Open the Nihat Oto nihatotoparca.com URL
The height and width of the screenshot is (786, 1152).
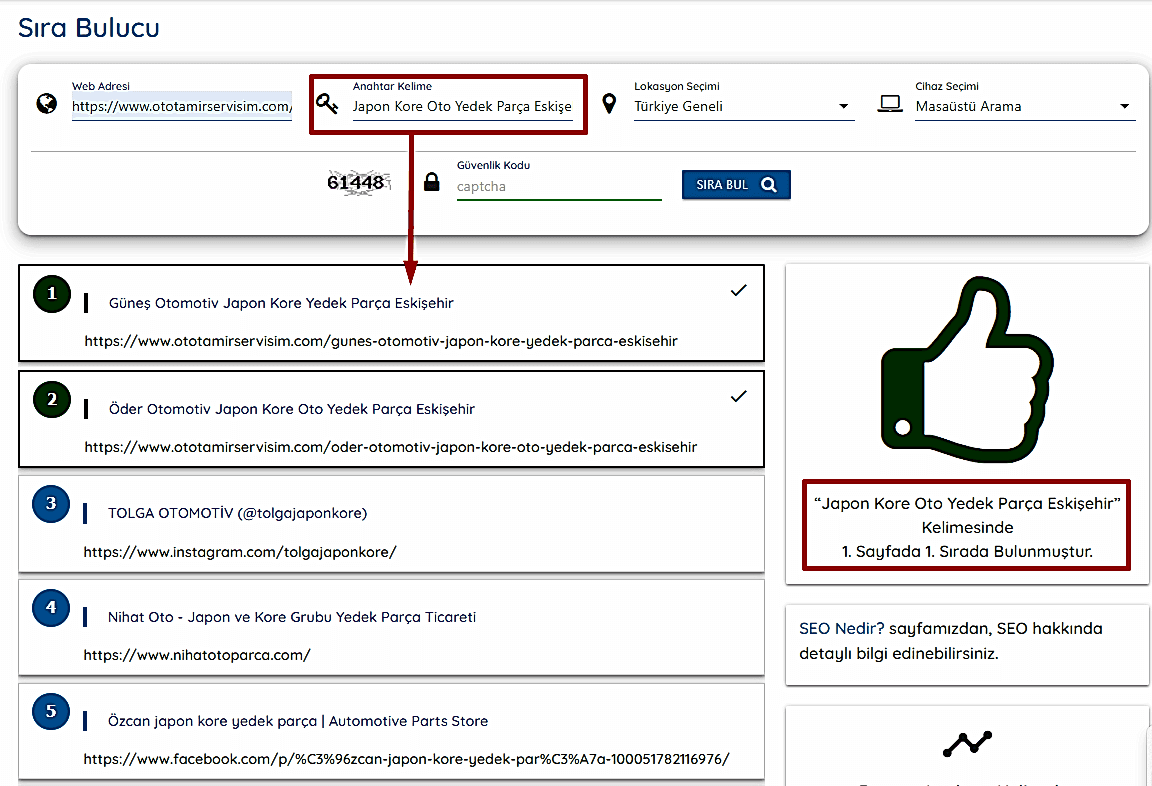click(197, 656)
